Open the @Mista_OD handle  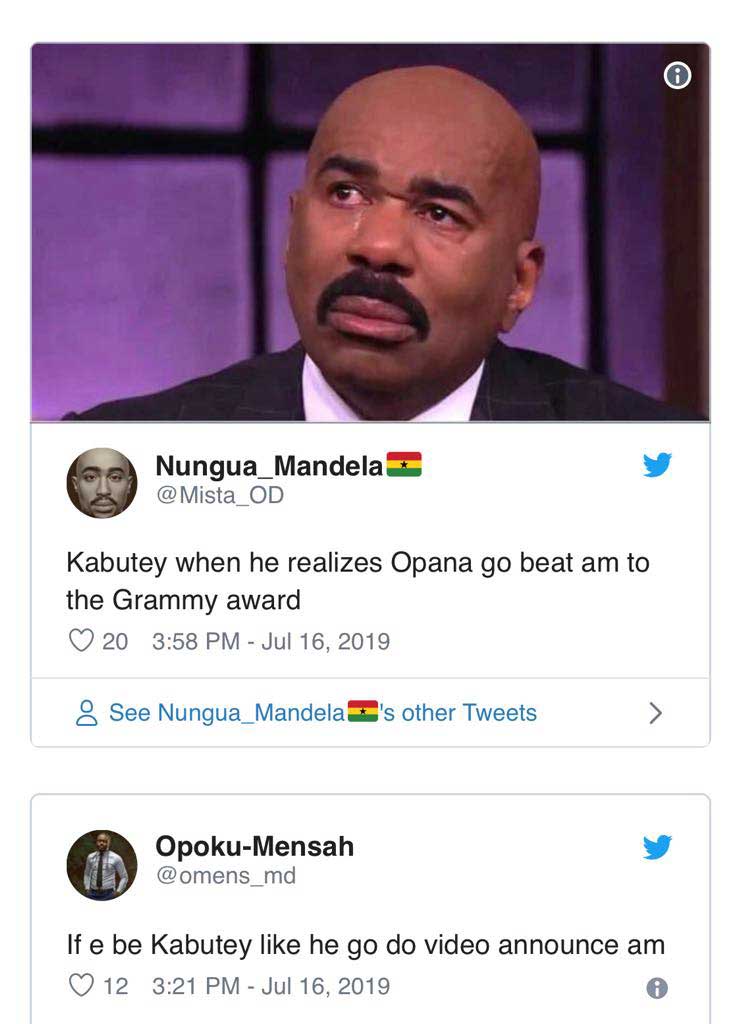tap(220, 495)
